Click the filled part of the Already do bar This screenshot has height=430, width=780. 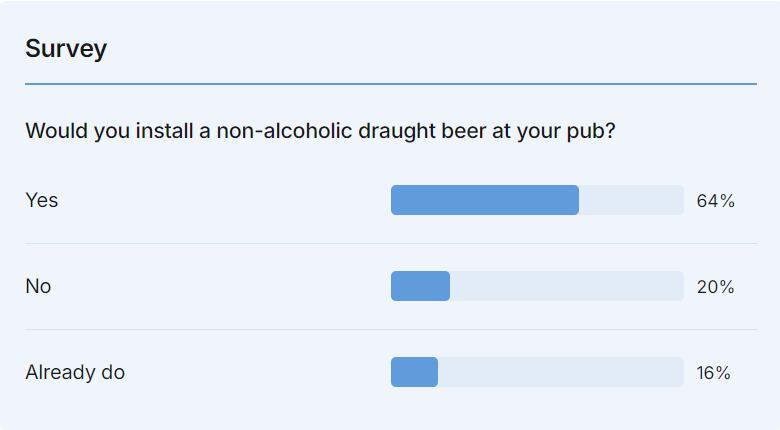click(414, 372)
